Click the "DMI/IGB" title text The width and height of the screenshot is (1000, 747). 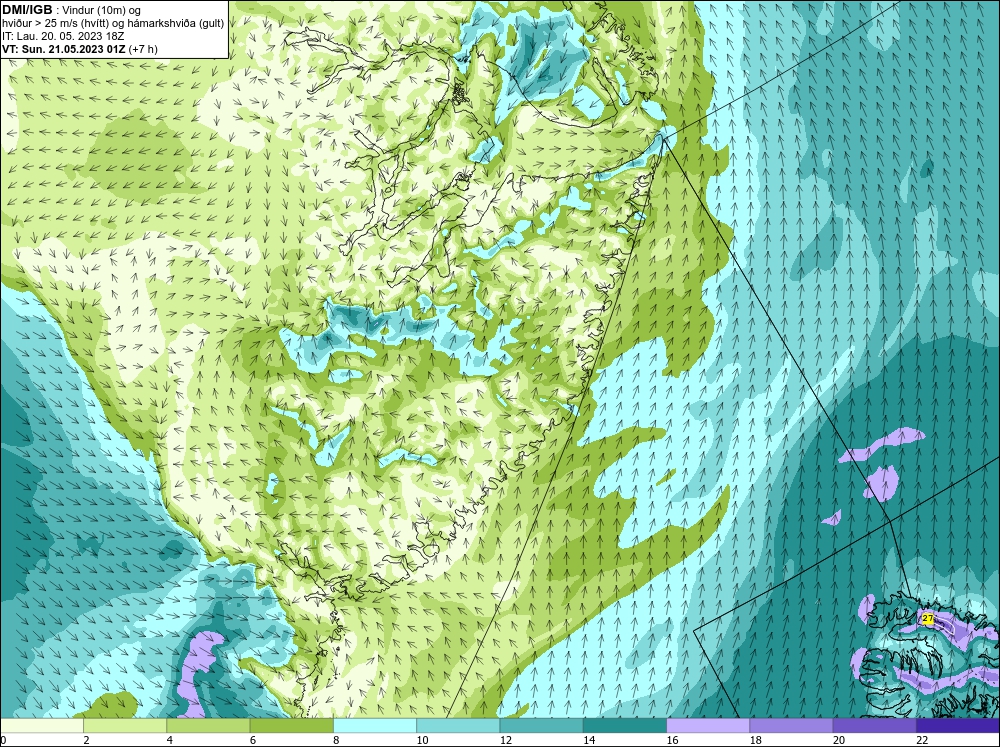[27, 10]
